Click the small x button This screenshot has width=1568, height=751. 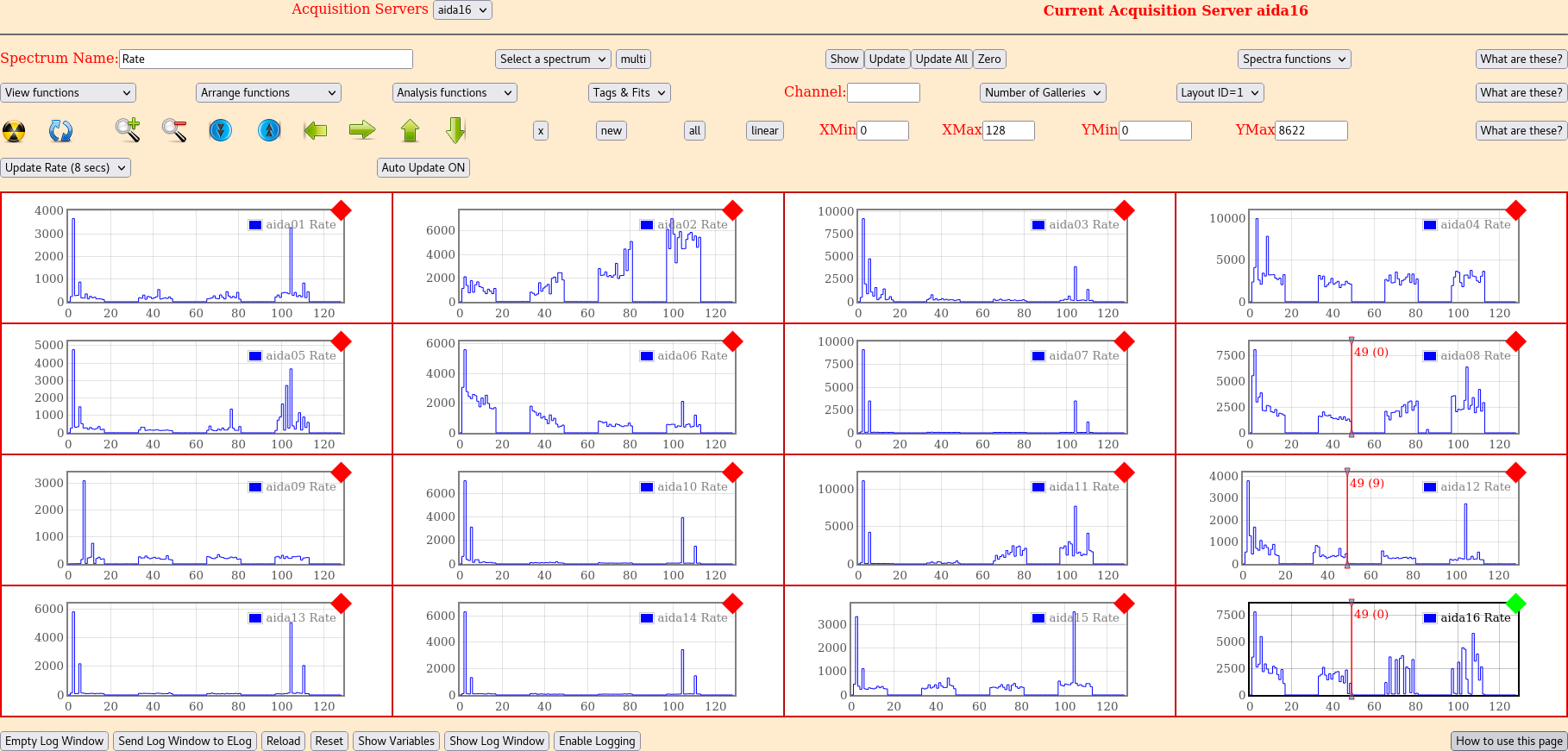pos(541,130)
